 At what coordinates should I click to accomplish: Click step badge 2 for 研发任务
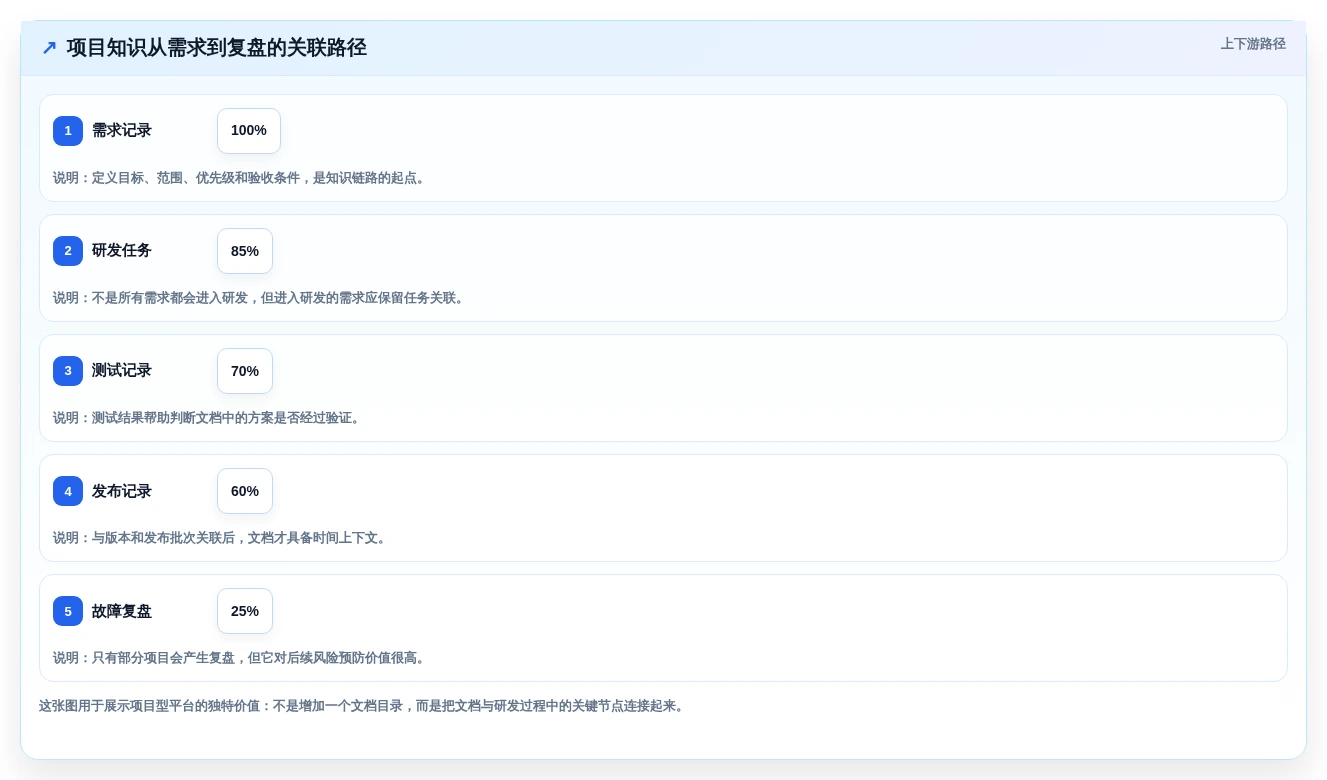click(68, 251)
